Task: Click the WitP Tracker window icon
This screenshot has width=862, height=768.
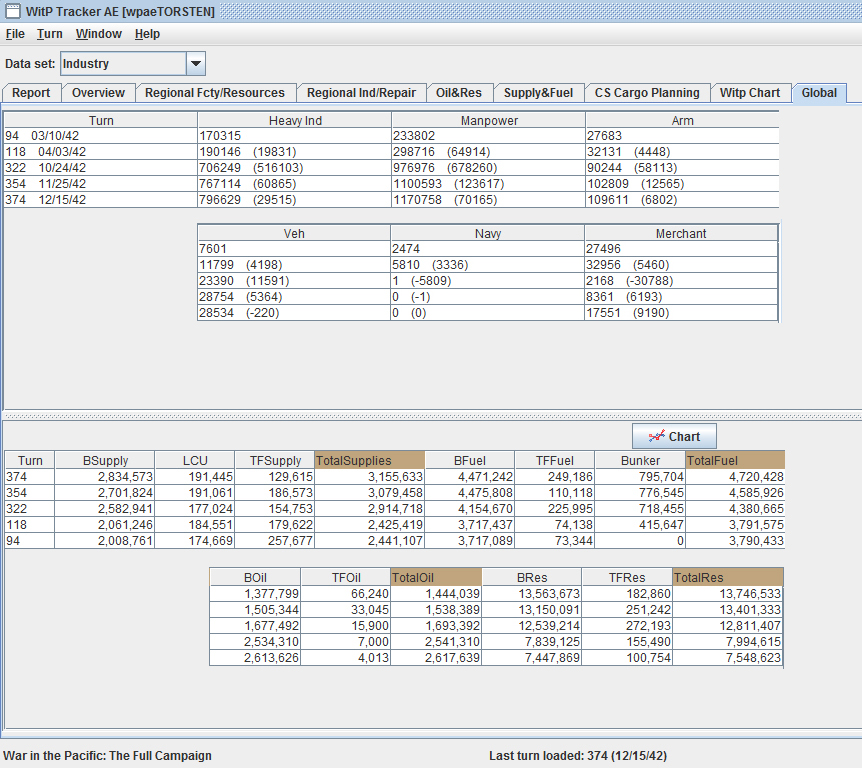Action: click(x=12, y=11)
